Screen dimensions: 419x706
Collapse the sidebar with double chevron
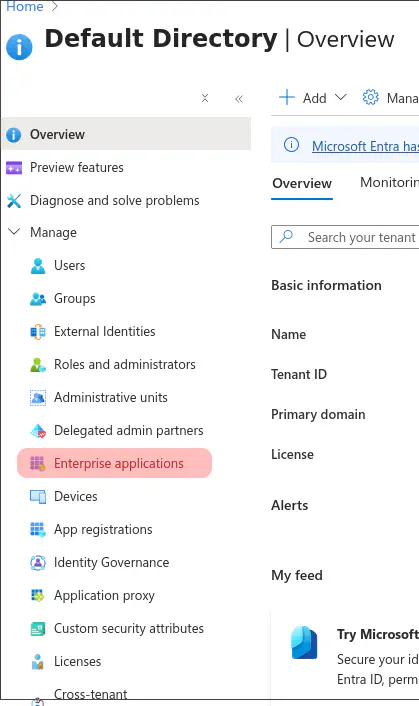point(239,99)
